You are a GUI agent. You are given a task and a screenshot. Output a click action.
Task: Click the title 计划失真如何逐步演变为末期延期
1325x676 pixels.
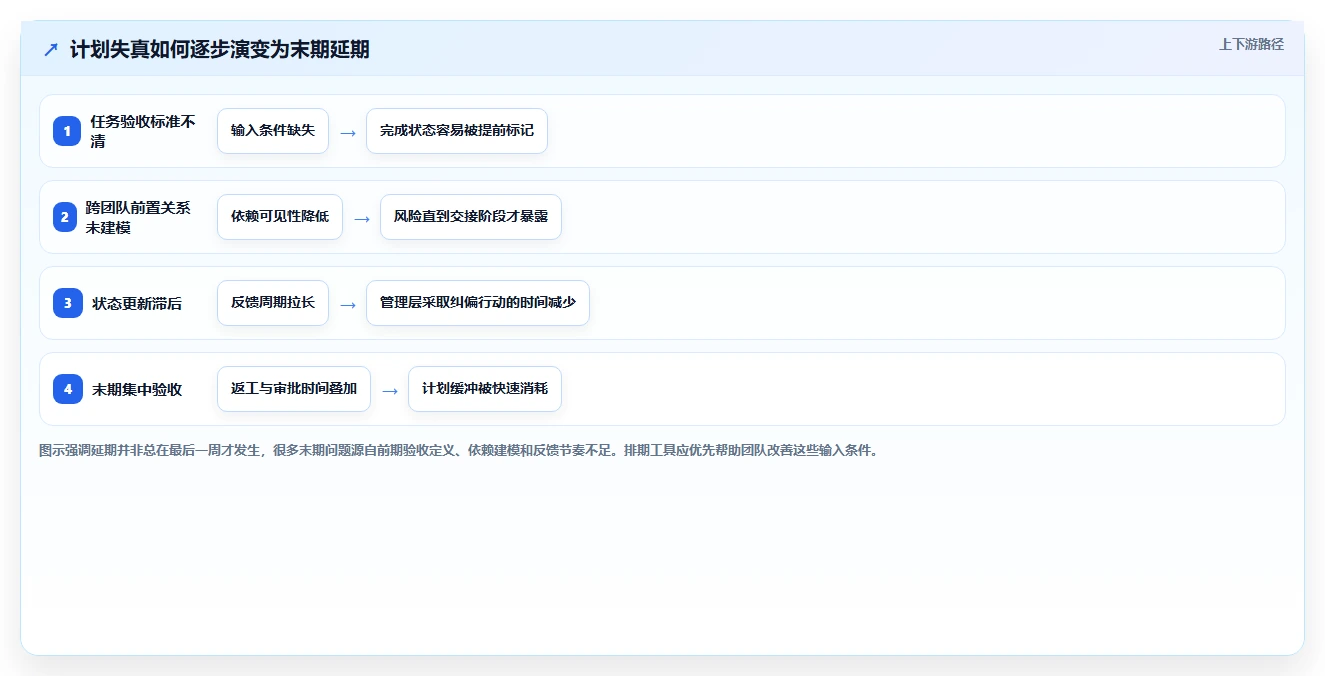tap(220, 49)
